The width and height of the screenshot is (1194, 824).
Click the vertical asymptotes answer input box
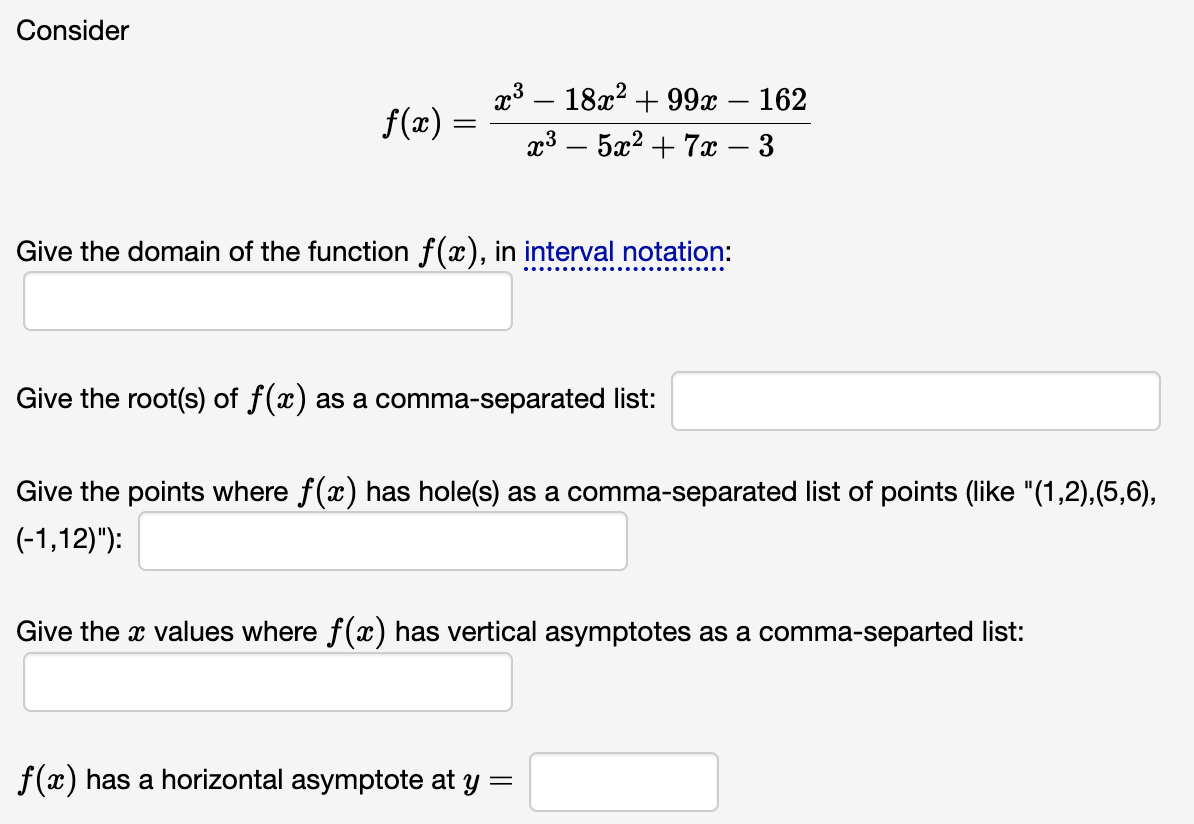point(267,682)
